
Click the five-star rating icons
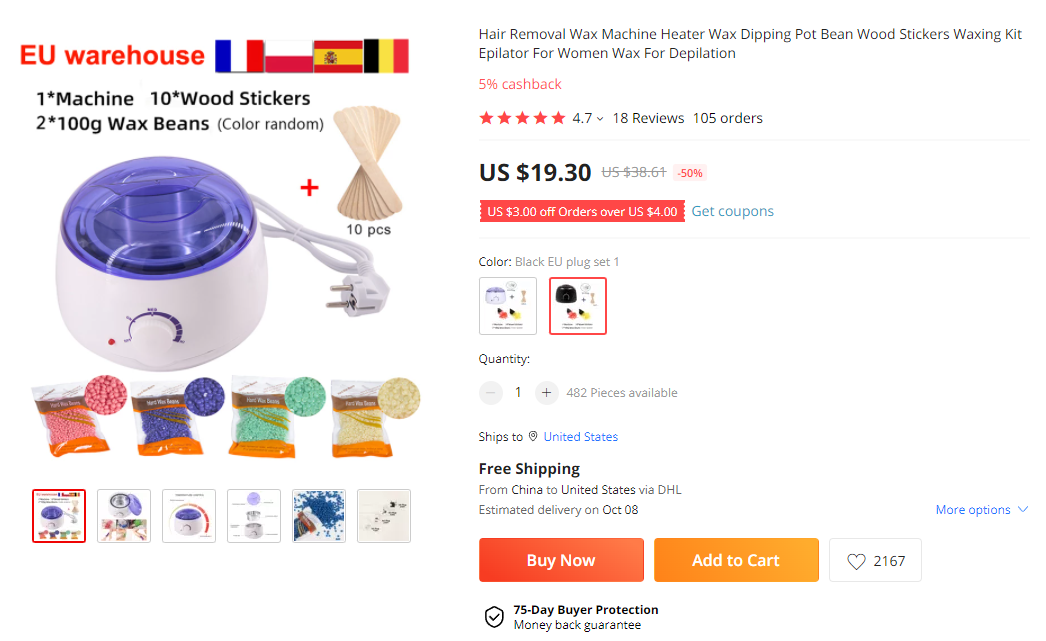tap(522, 118)
